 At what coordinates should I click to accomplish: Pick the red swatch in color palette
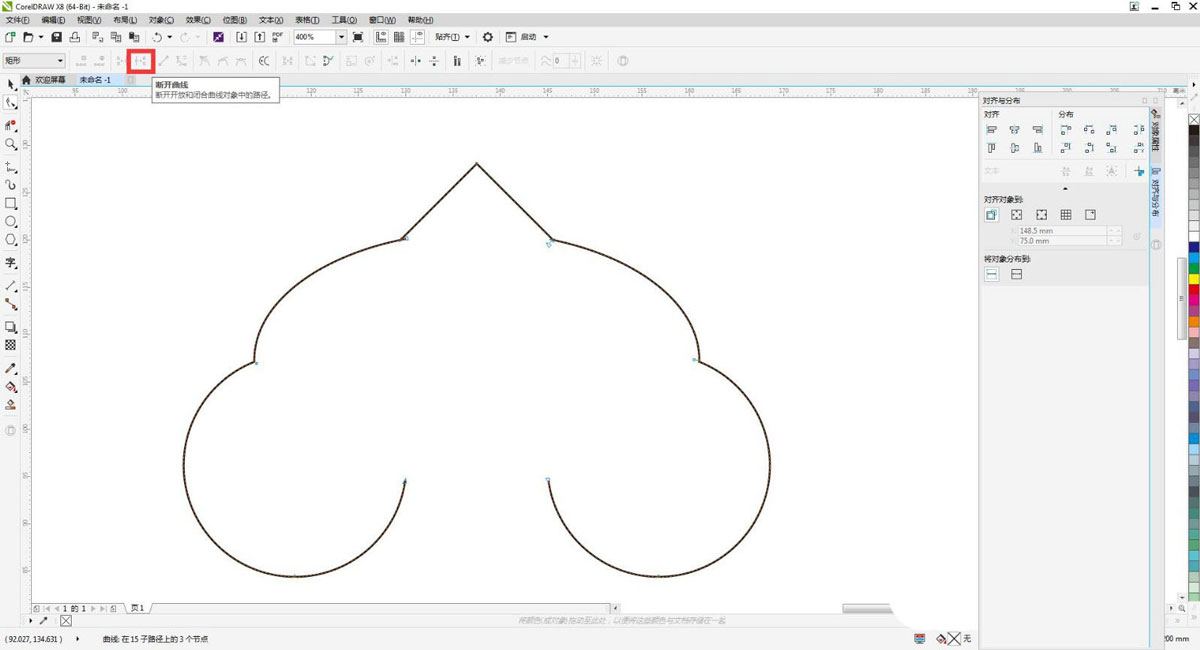(1194, 290)
